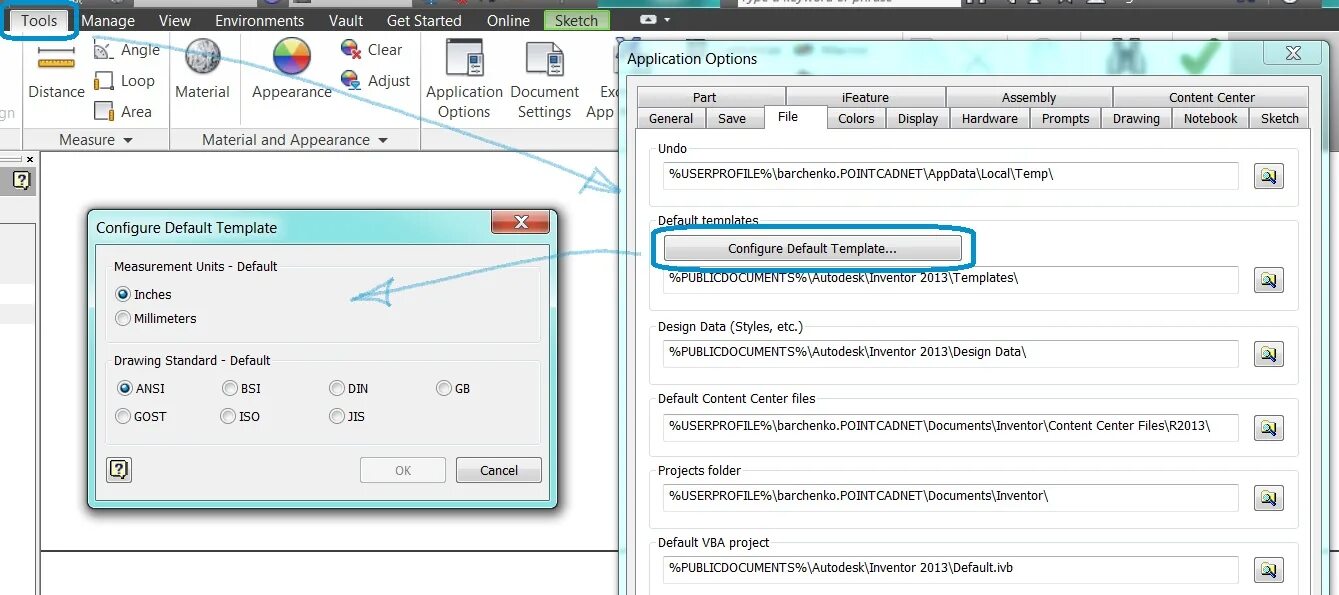Click the Default templates path field
Image resolution: width=1339 pixels, height=595 pixels.
click(951, 279)
